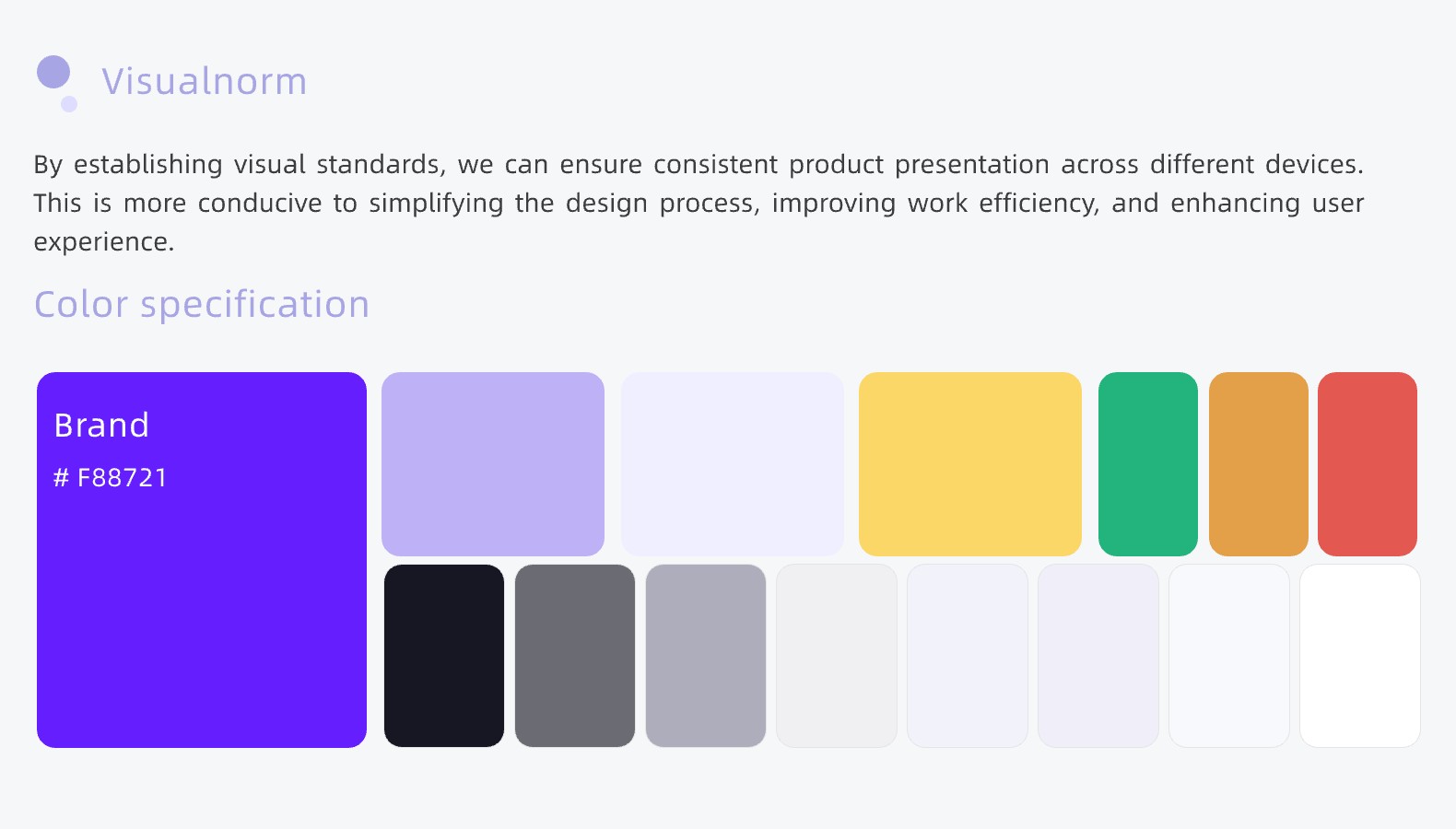1456x829 pixels.
Task: Click the small pale dot below logo
Action: point(69,104)
